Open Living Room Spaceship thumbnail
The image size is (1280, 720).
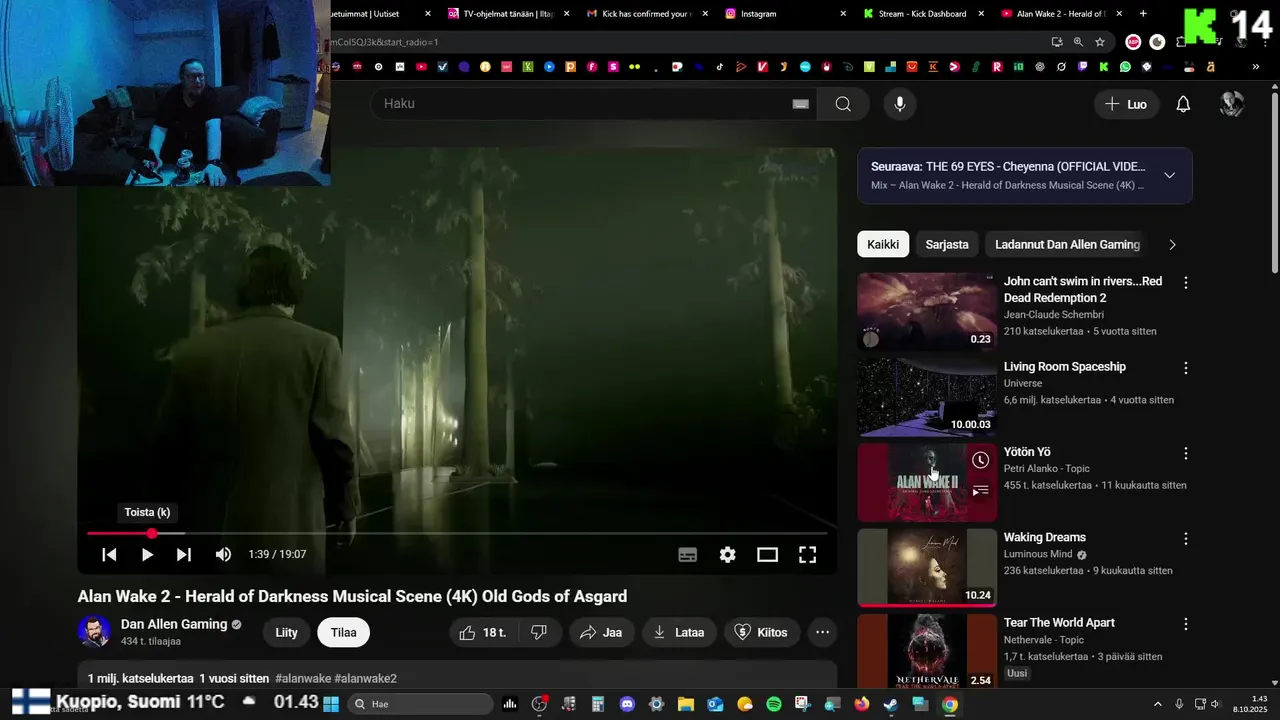[x=927, y=396]
